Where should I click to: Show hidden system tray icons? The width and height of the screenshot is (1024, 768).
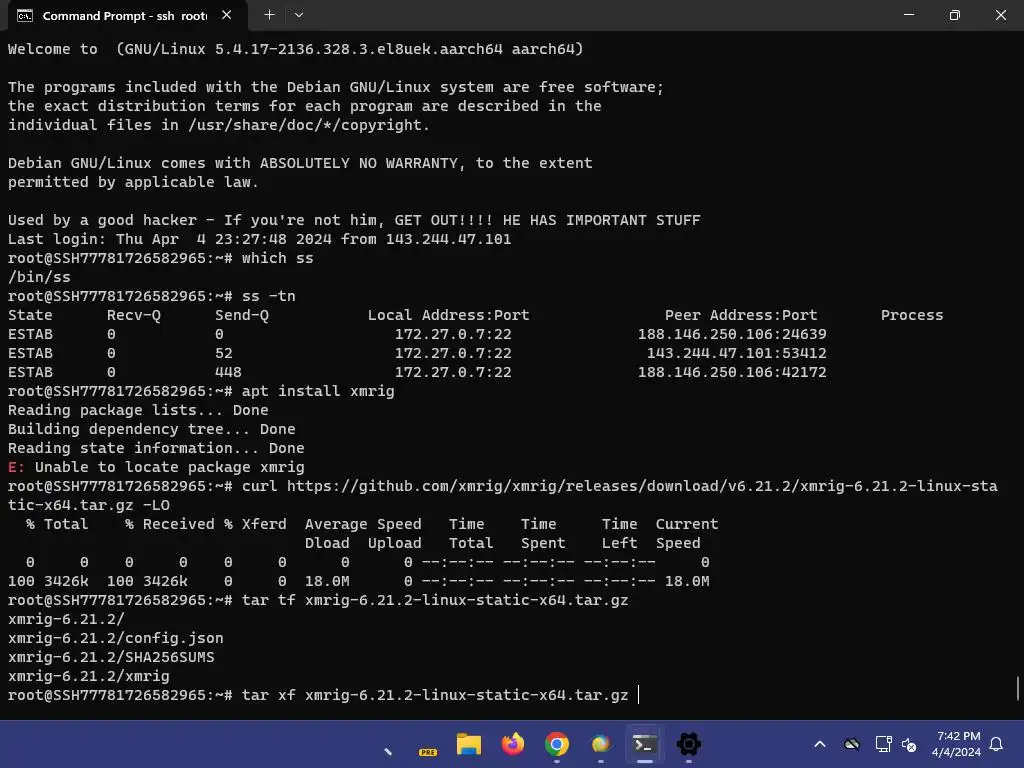(820, 744)
